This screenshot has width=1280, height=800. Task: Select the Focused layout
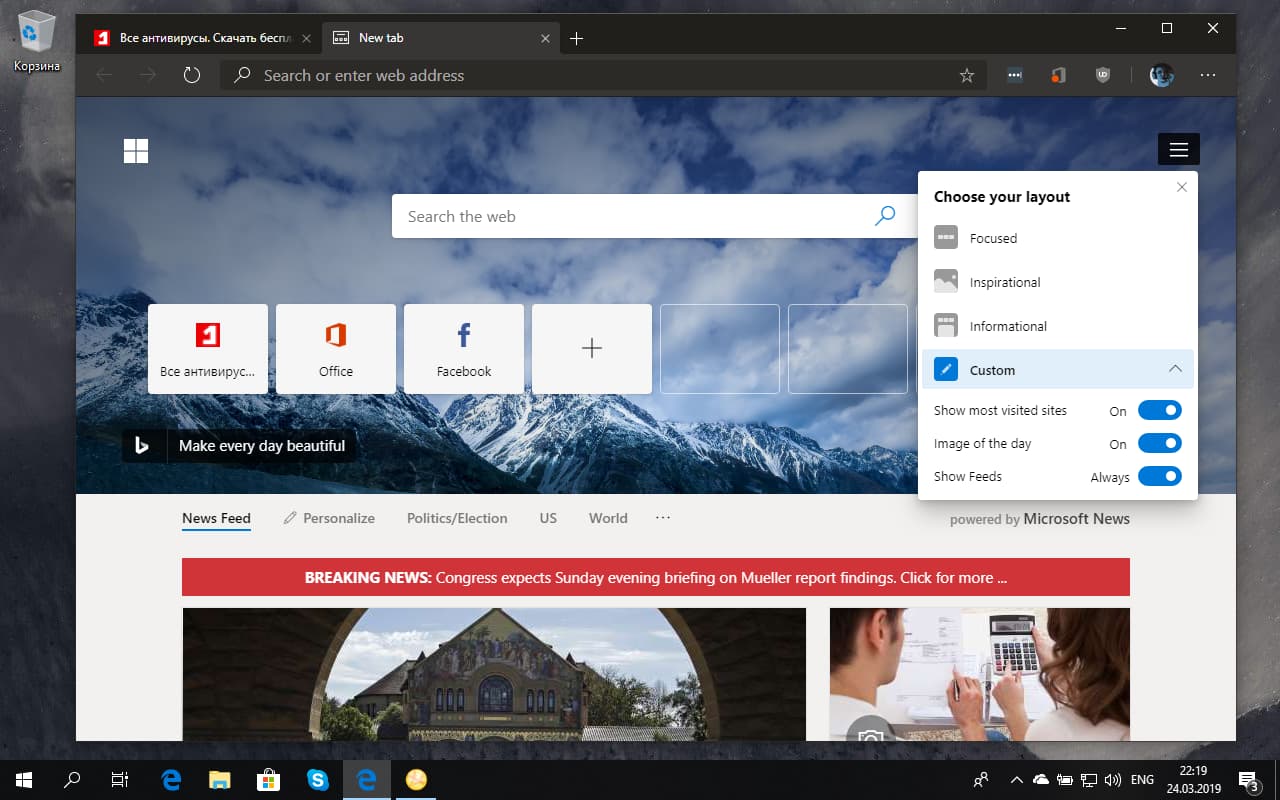coord(1059,238)
